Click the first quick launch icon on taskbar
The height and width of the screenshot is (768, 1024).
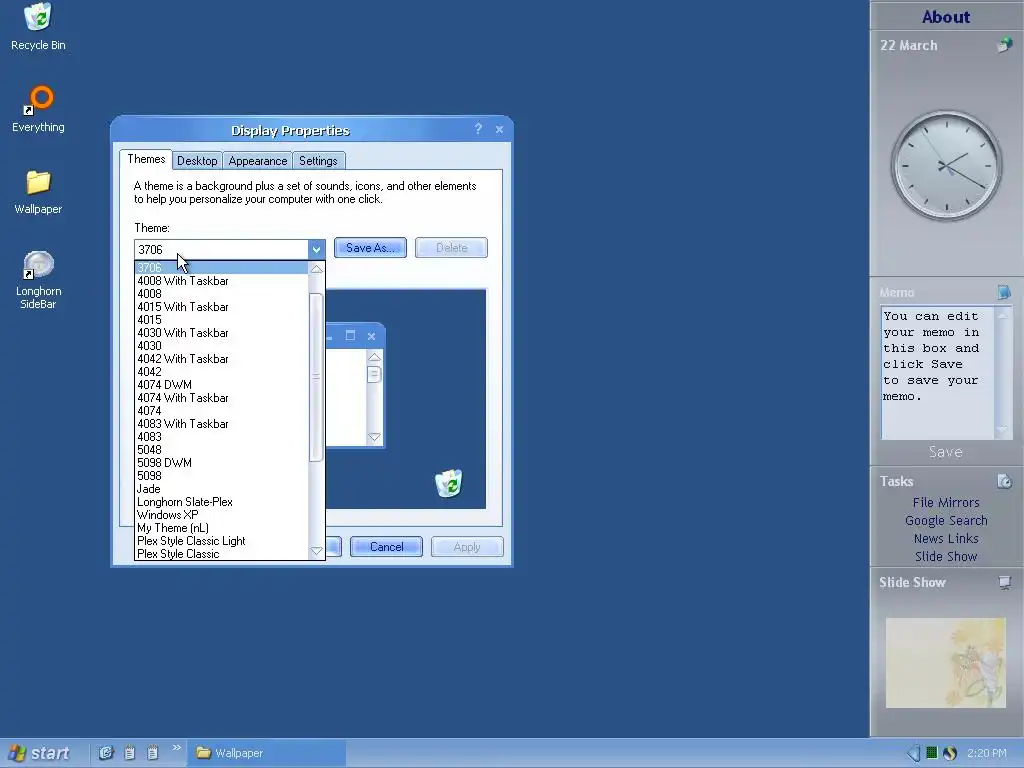point(106,753)
